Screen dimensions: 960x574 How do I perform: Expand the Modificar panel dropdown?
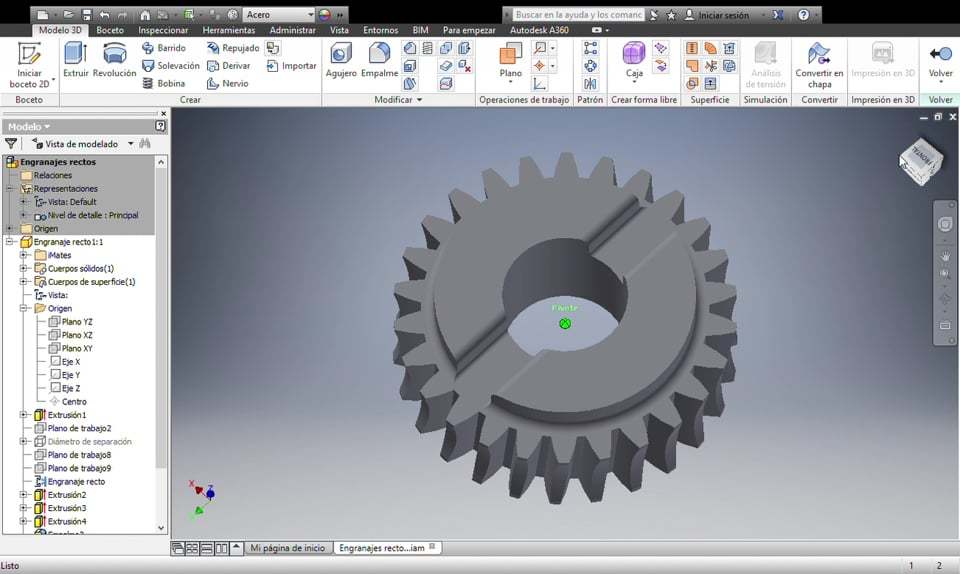[x=398, y=99]
